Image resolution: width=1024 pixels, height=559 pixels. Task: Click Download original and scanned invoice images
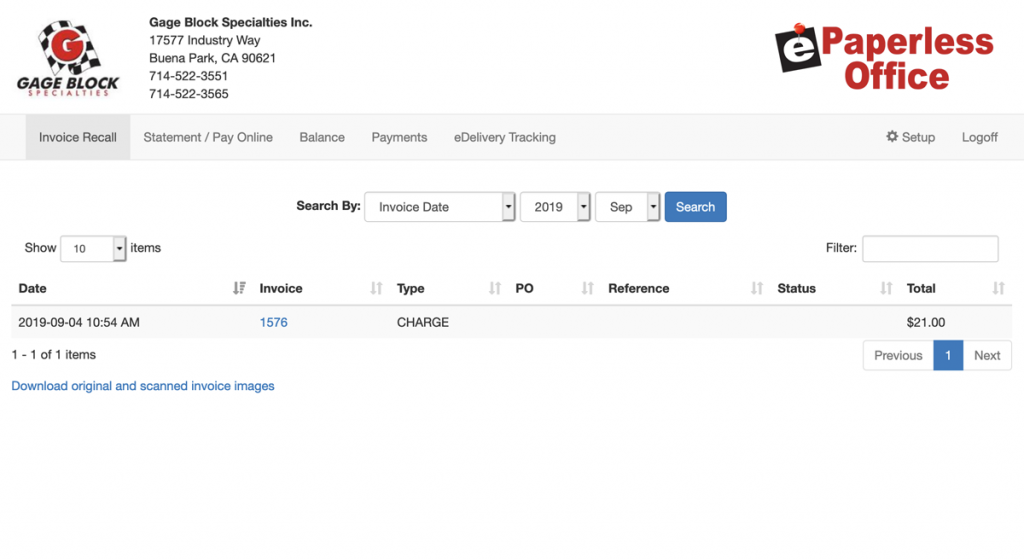click(x=143, y=385)
